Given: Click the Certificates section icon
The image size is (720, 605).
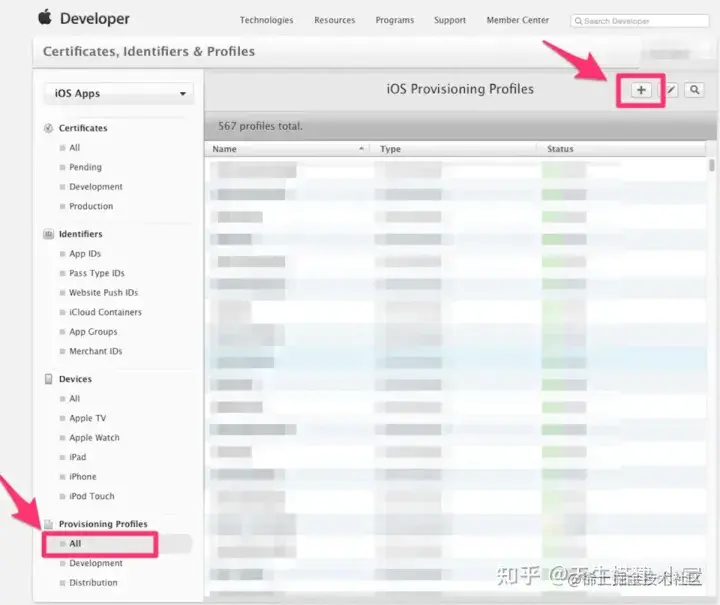Looking at the screenshot, I should 48,128.
